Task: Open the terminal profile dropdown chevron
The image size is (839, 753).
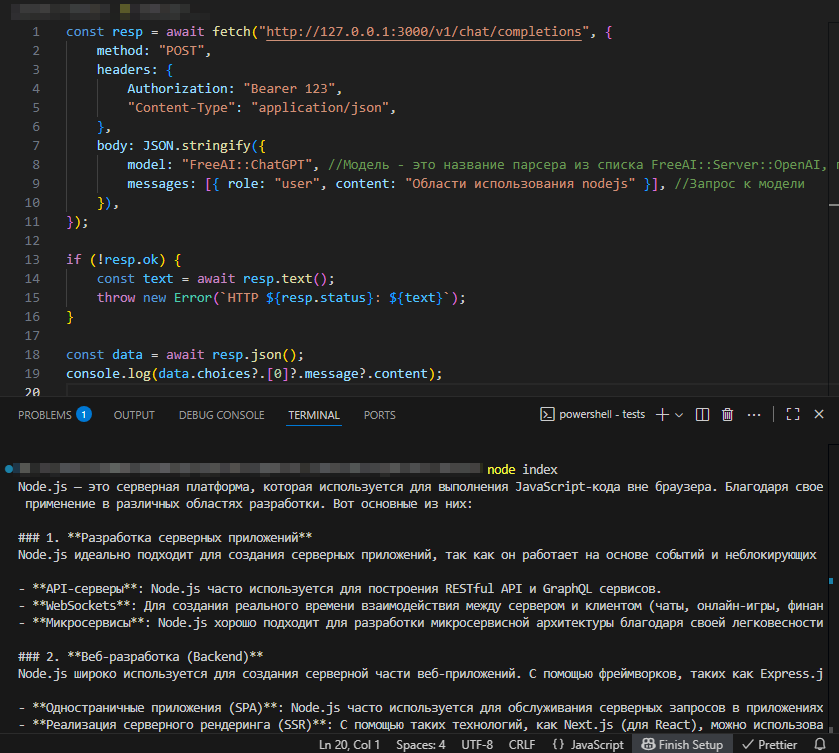Action: (679, 413)
